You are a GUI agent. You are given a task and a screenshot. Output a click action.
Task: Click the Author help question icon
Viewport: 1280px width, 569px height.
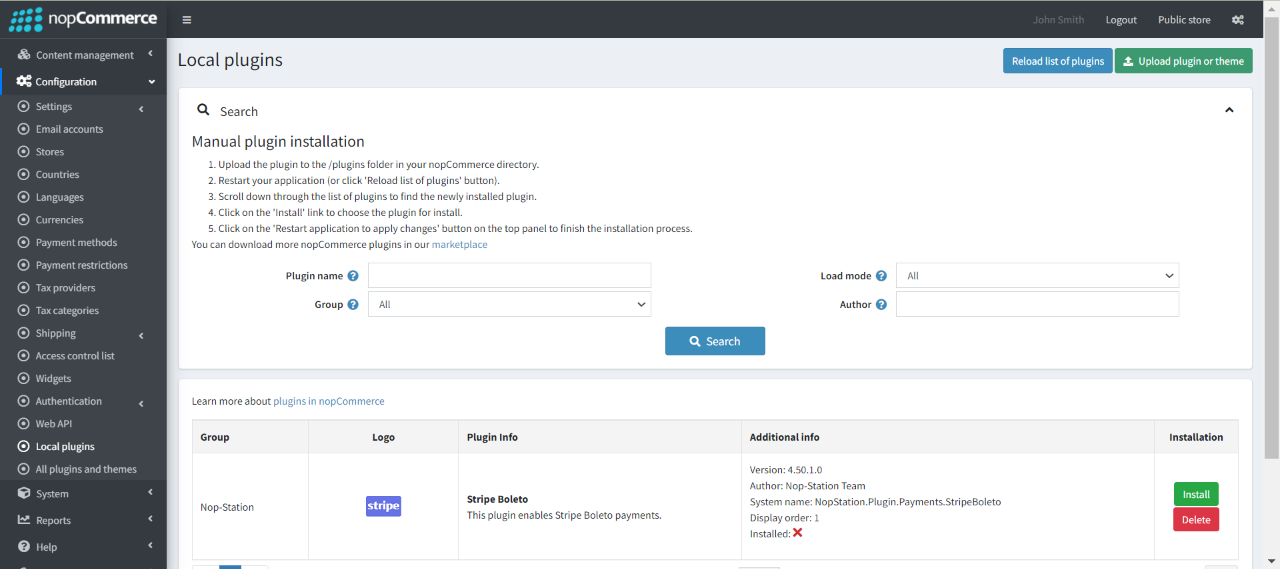pyautogui.click(x=881, y=305)
